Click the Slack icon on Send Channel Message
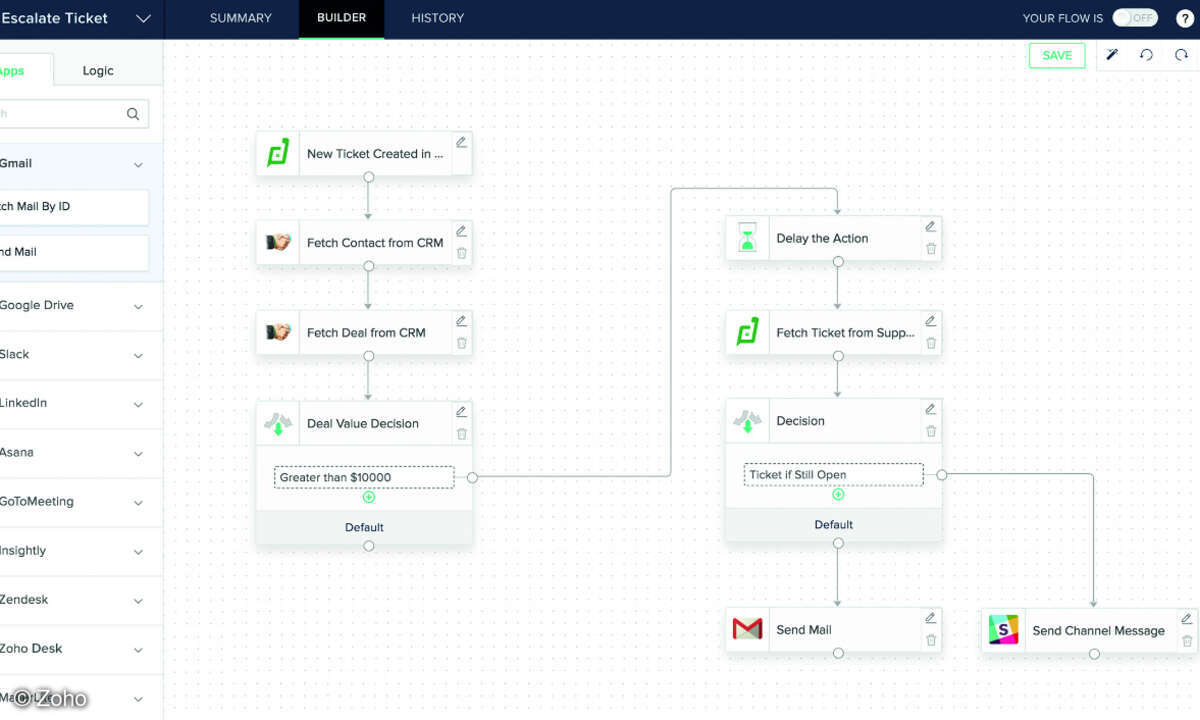The height and width of the screenshot is (720, 1200). 1003,630
